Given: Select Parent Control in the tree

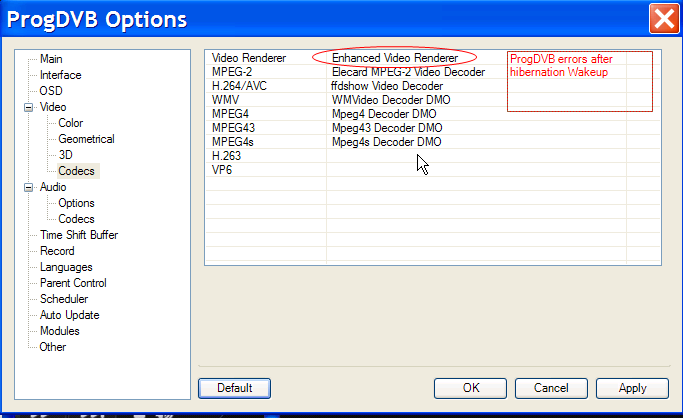Looking at the screenshot, I should pyautogui.click(x=73, y=283).
